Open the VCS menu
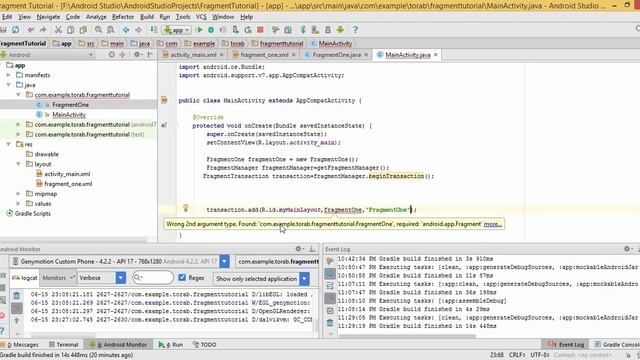640x360 pixels. tap(201, 17)
